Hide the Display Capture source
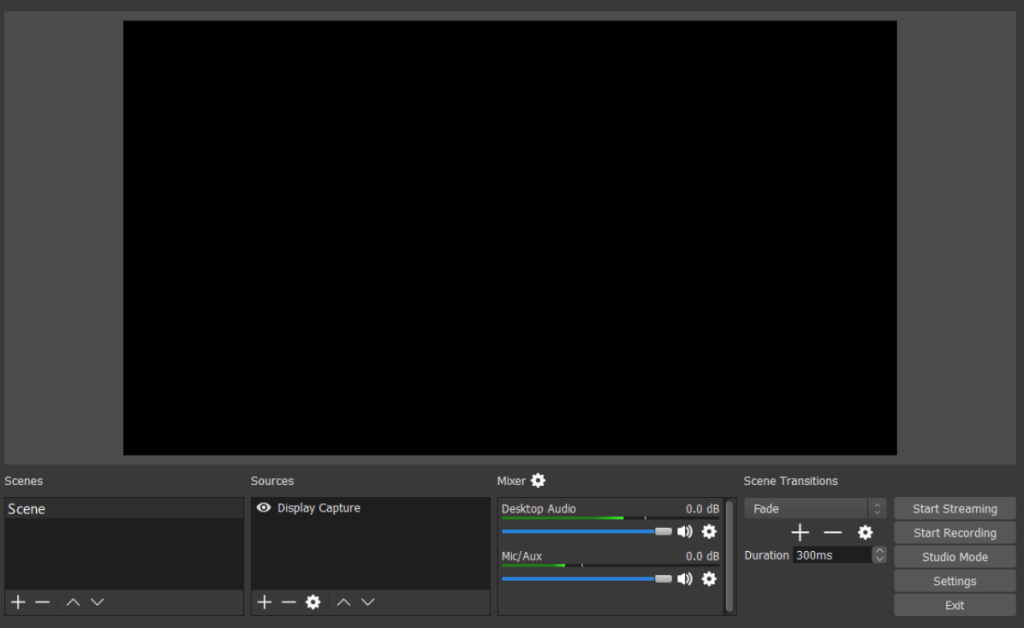 pyautogui.click(x=264, y=508)
